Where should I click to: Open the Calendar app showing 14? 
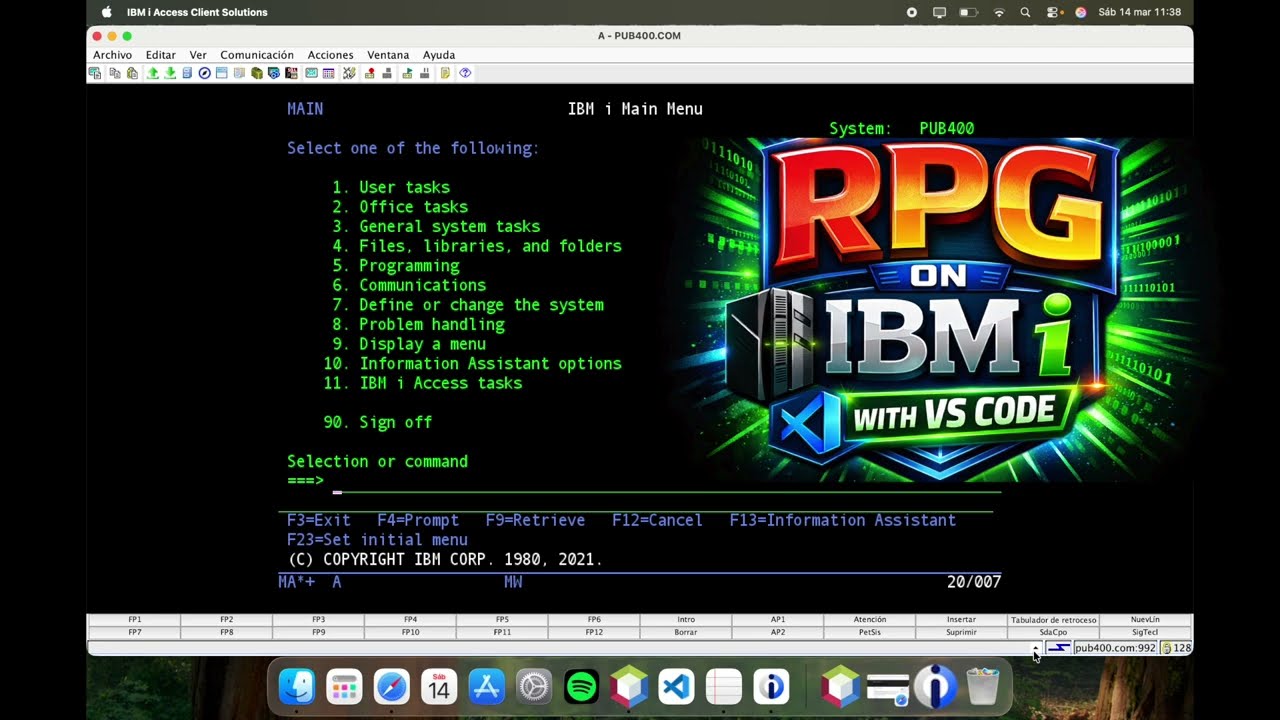439,687
